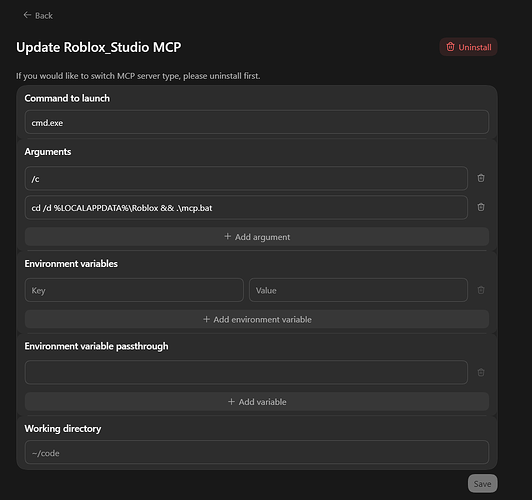
Task: Click the empty passthrough variable field
Action: coord(246,372)
